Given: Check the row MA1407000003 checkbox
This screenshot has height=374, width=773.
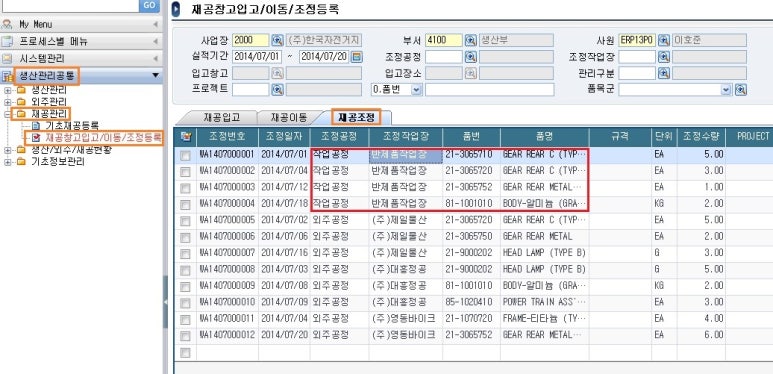Looking at the screenshot, I should [x=185, y=188].
